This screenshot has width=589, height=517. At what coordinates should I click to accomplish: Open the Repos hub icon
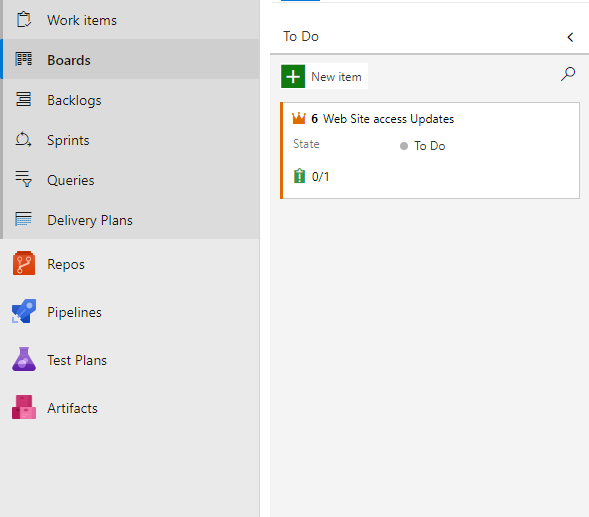(24, 263)
